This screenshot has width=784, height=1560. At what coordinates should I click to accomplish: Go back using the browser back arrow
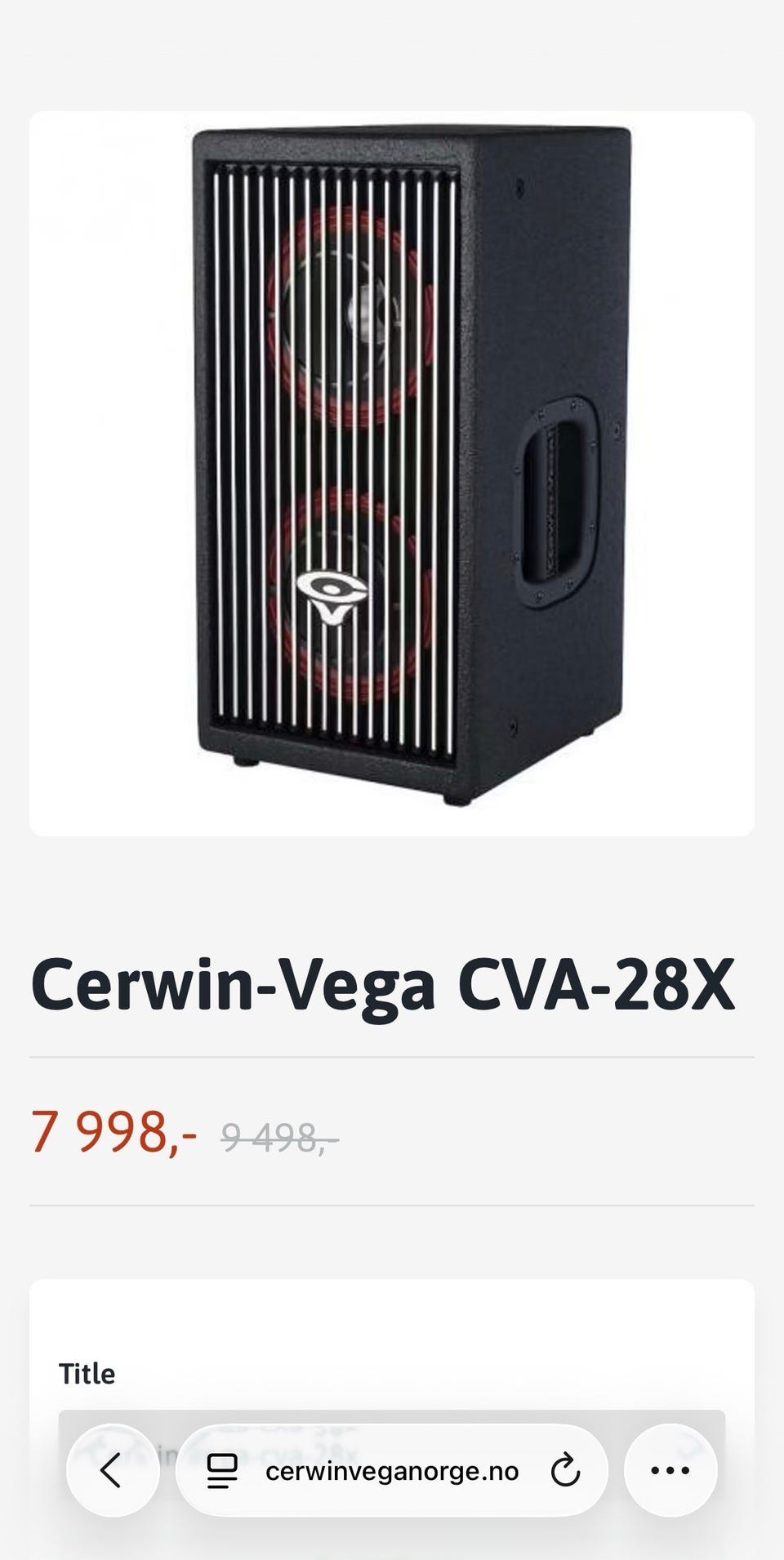tap(112, 1471)
